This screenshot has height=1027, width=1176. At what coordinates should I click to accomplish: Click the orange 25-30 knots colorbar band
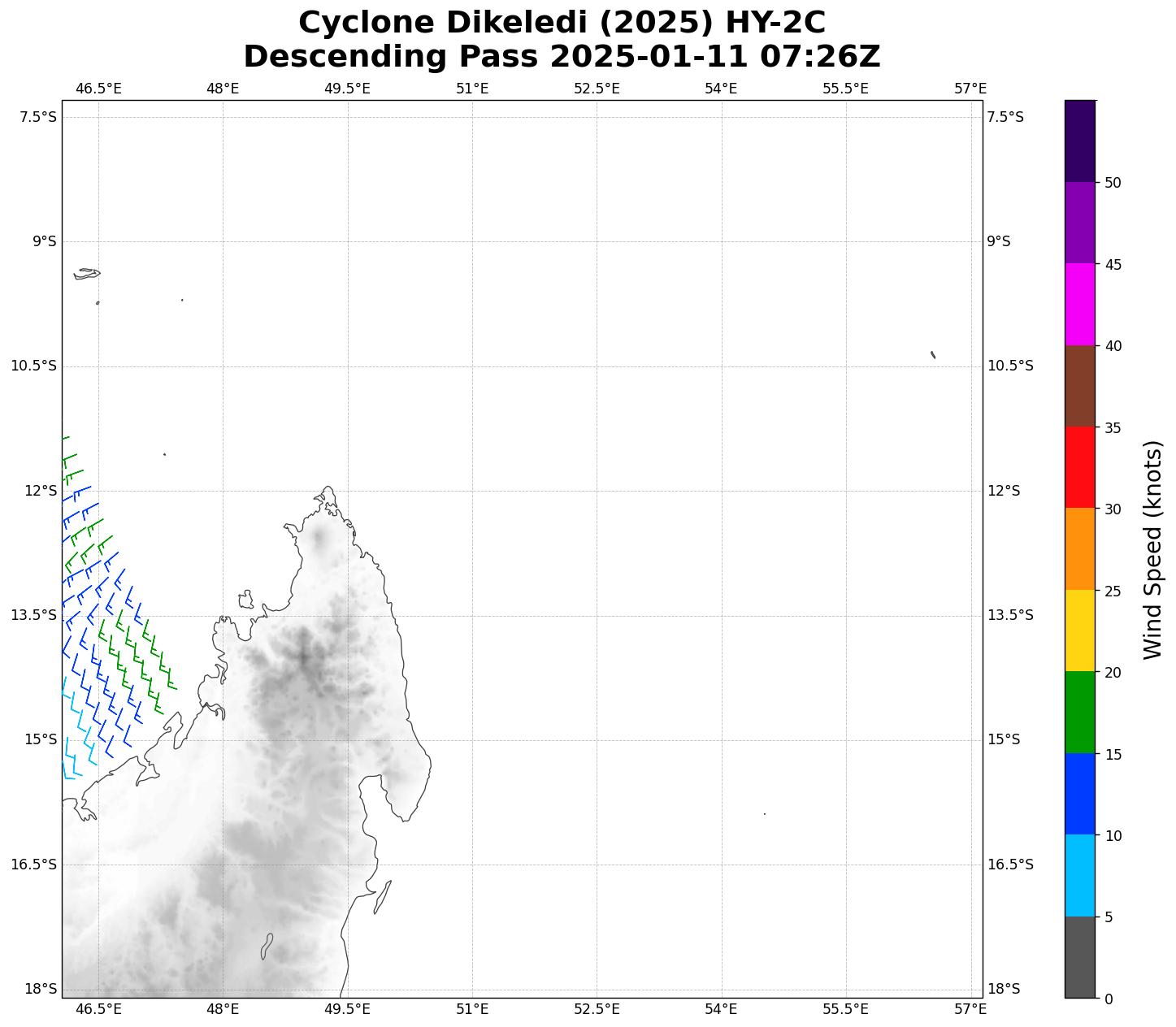pyautogui.click(x=1080, y=548)
